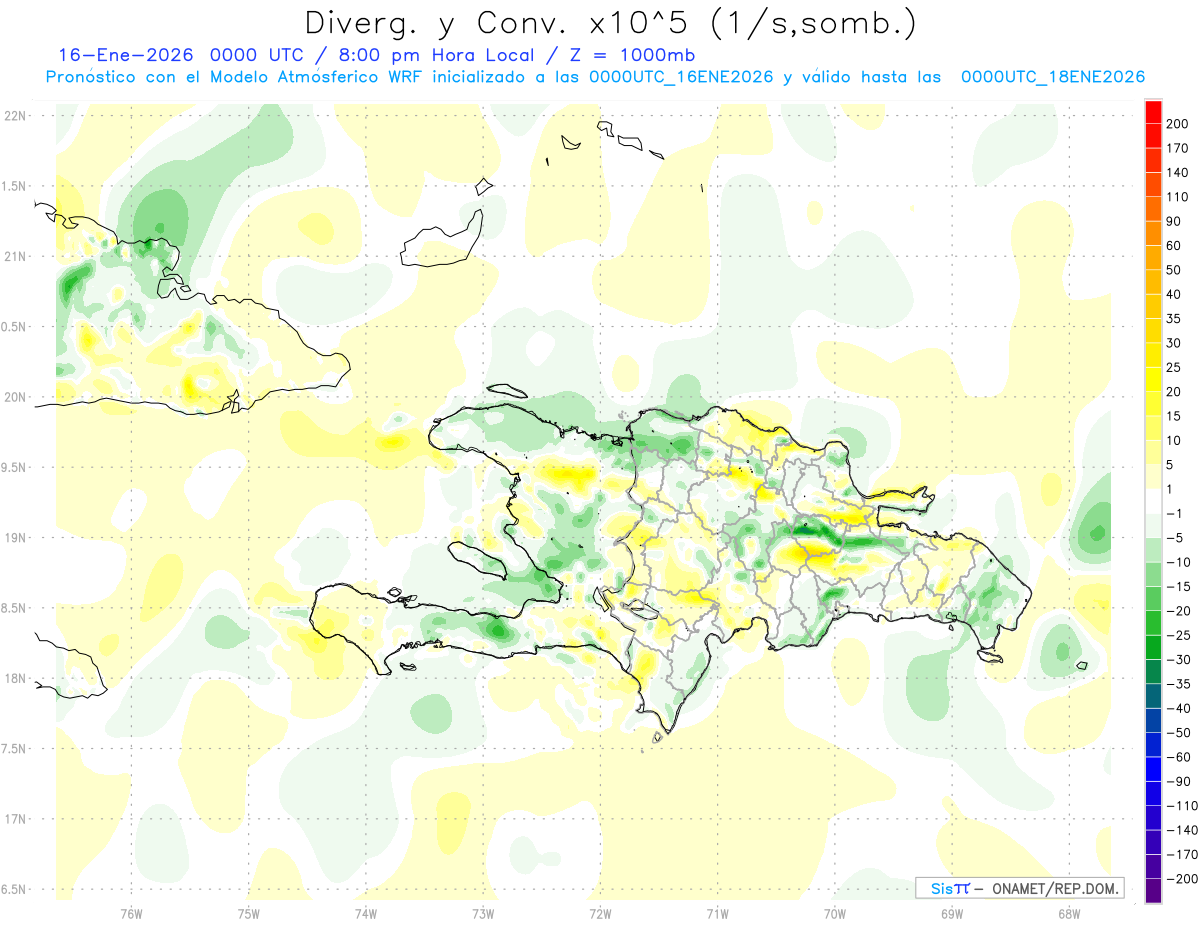Click the positive '25' scale label
Viewport: 1200px width, 927px height.
click(1175, 367)
